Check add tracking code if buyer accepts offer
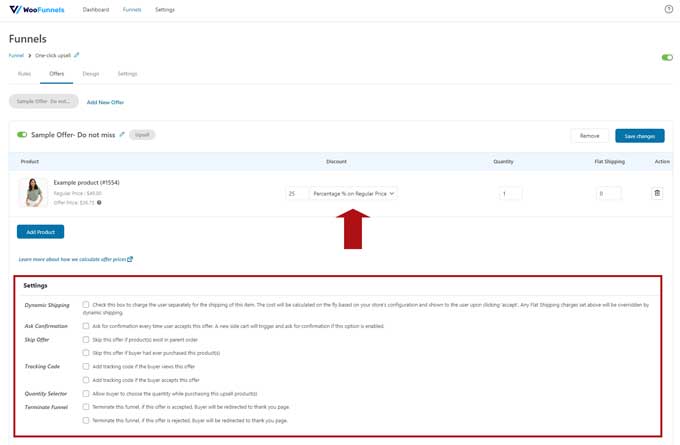680x445 pixels. click(x=86, y=380)
